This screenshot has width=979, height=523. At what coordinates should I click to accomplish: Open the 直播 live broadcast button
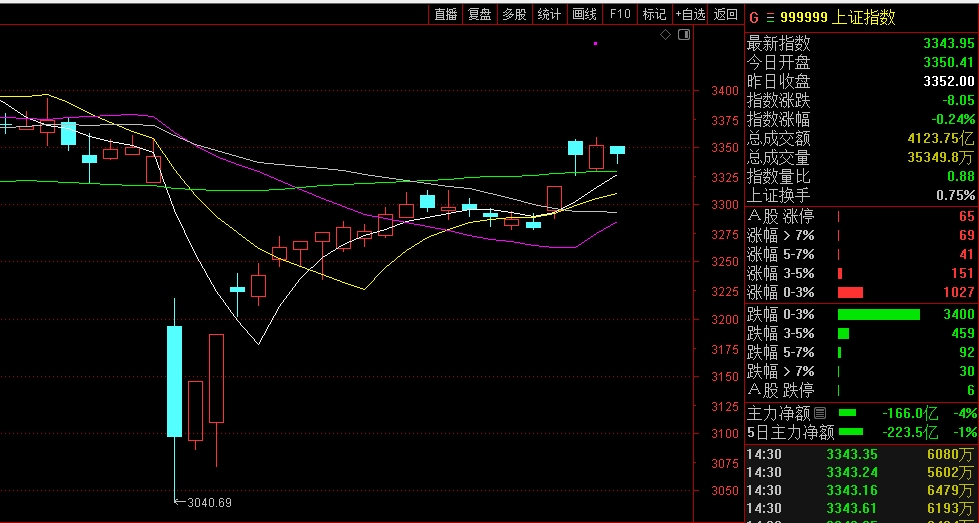[445, 14]
